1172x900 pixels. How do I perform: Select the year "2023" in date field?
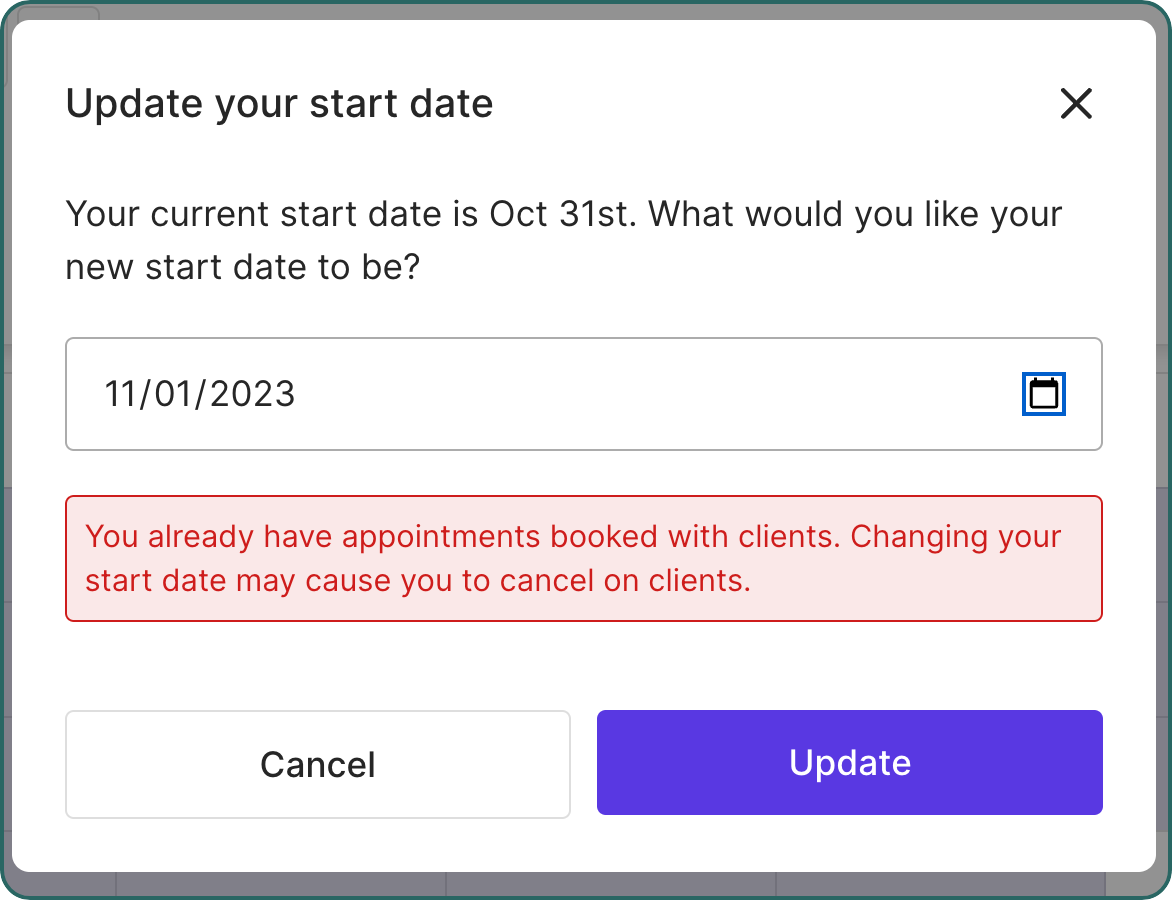point(253,394)
